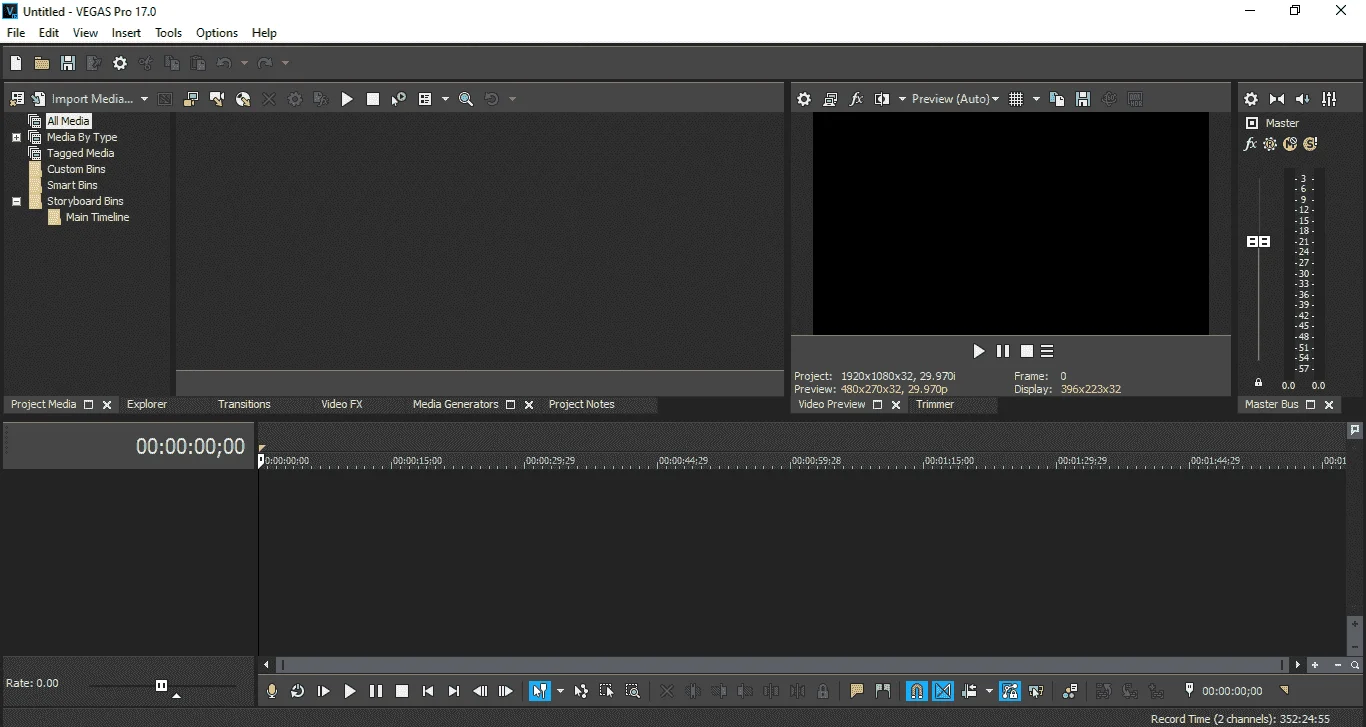This screenshot has width=1366, height=727.
Task: Toggle the Master Mute button
Action: click(x=1290, y=144)
